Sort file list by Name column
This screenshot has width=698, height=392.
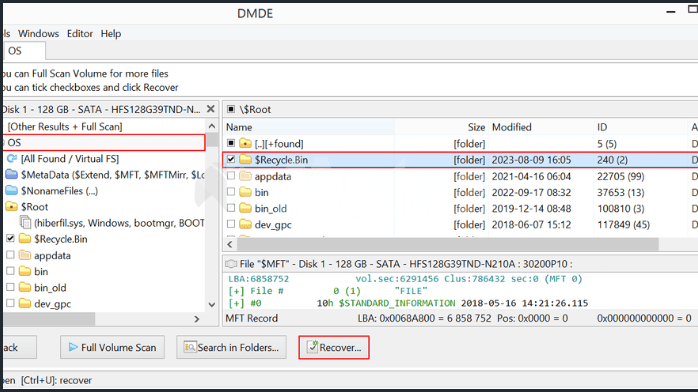(308, 127)
